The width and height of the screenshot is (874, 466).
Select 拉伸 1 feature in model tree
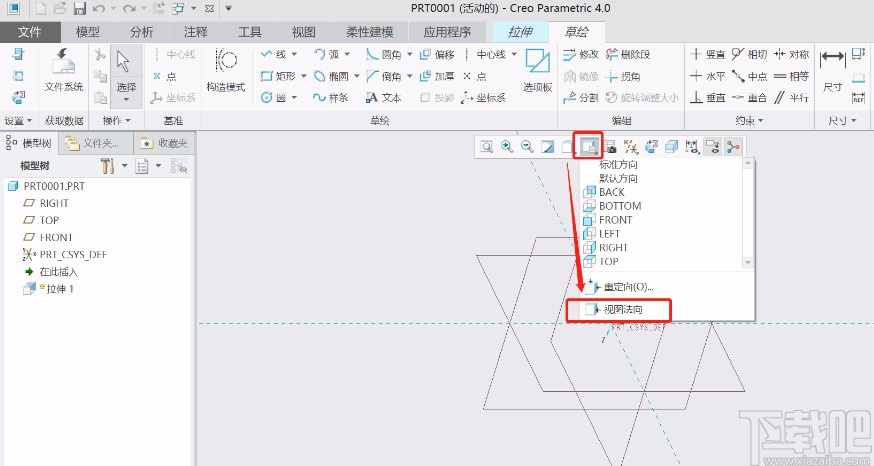48,289
